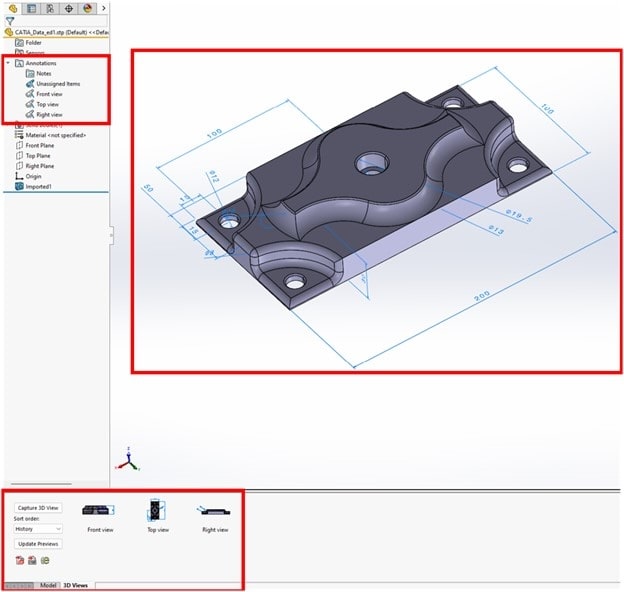Viewport: 624px width, 592px height.
Task: Open the PropertyManager tab
Action: pyautogui.click(x=31, y=8)
